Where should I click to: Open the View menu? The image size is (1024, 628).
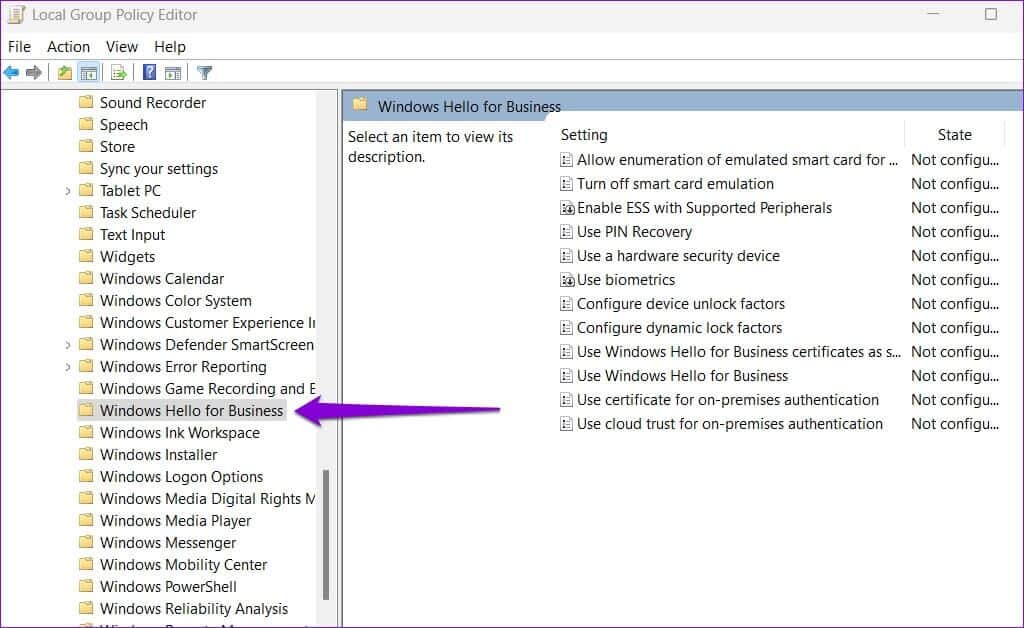[x=122, y=47]
